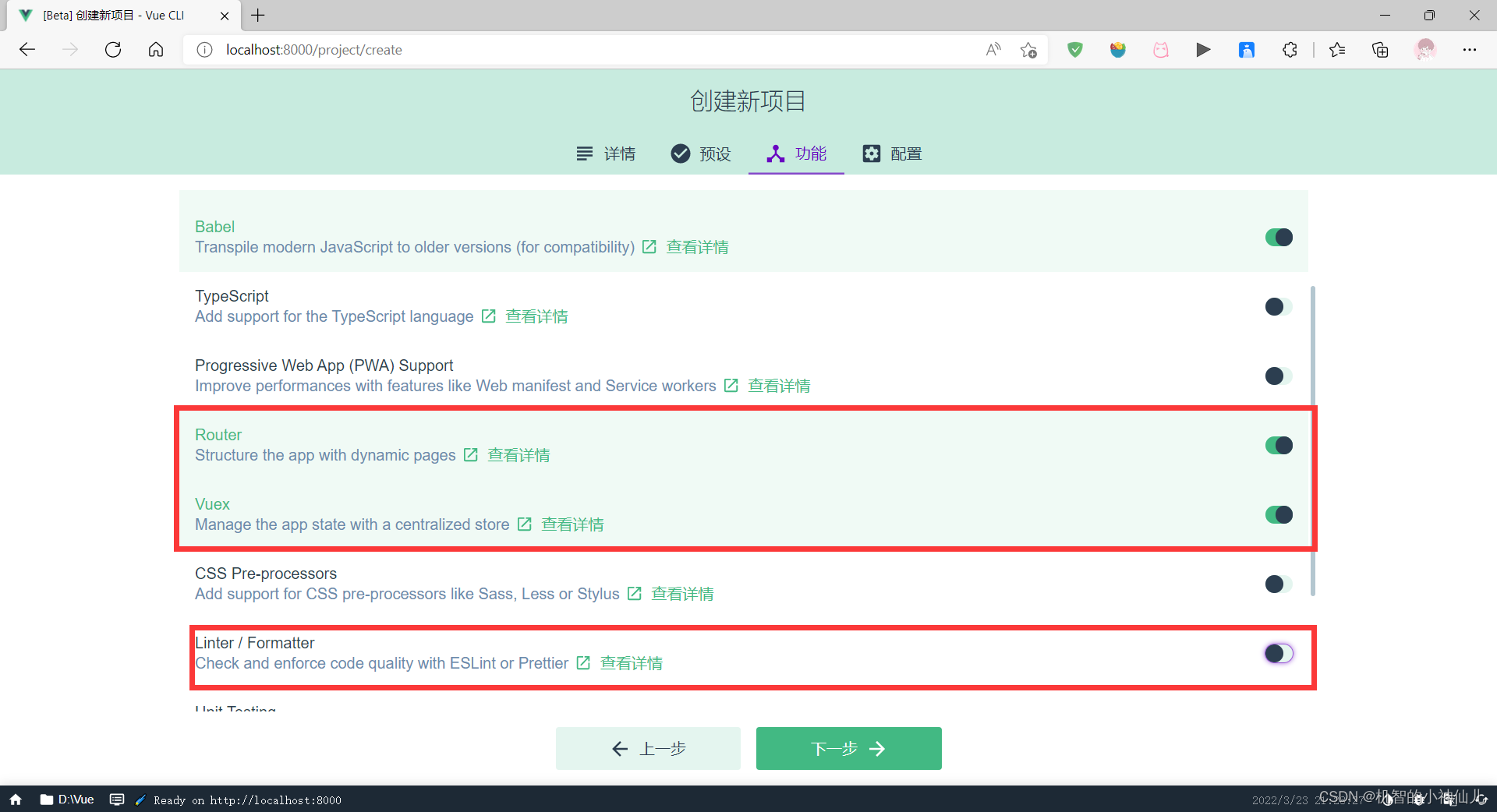The height and width of the screenshot is (812, 1497).
Task: Toggle the Babel feature switch
Action: pos(1279,237)
